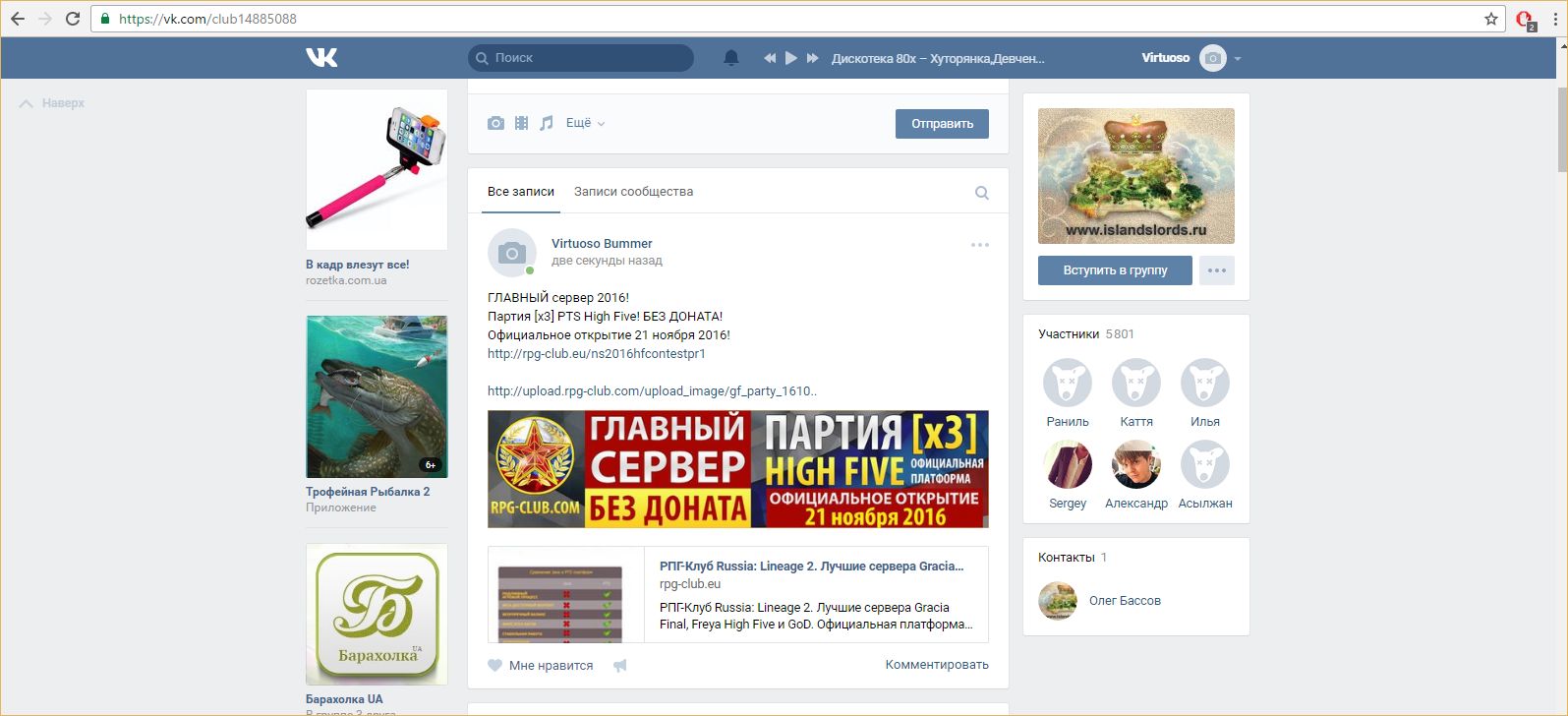Open Барахолка UA ad title
The image size is (1568, 716).
point(344,699)
